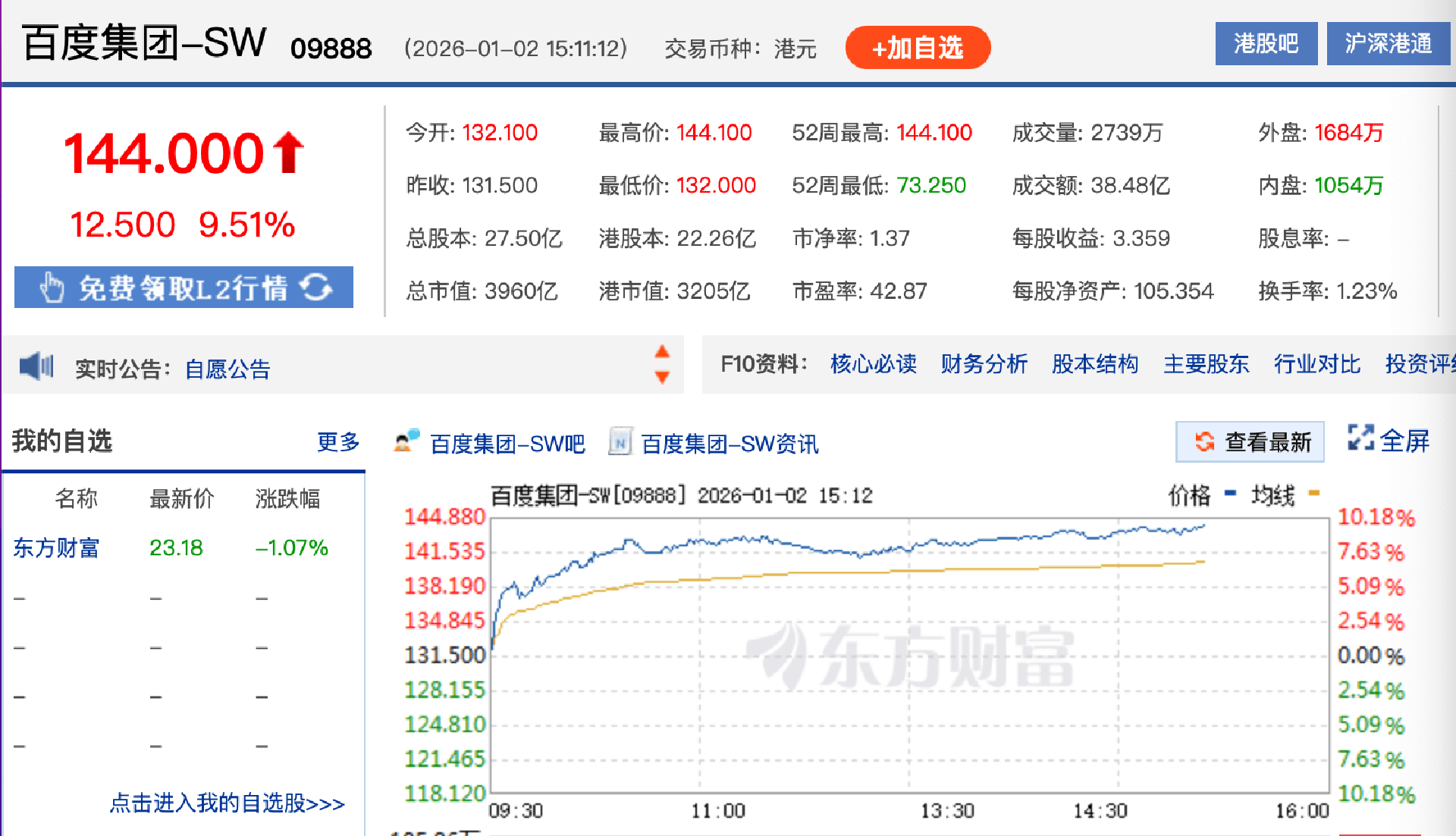Open the 财务分析 section
1456x836 pixels.
click(x=984, y=365)
